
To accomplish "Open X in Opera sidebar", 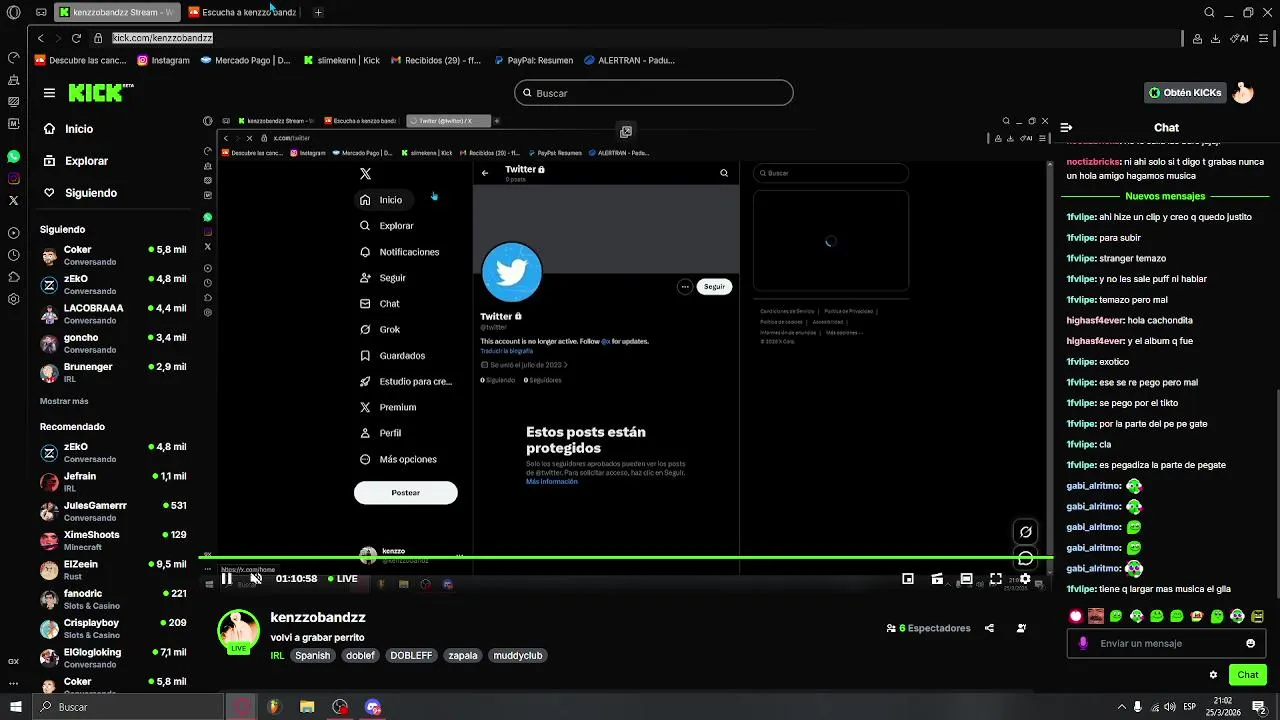I will (x=13, y=201).
